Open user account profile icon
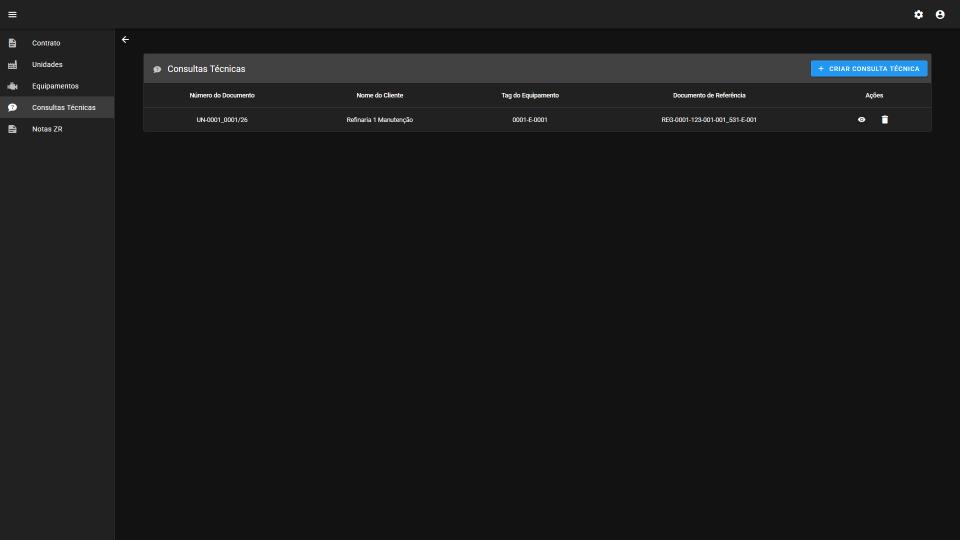 [x=940, y=14]
